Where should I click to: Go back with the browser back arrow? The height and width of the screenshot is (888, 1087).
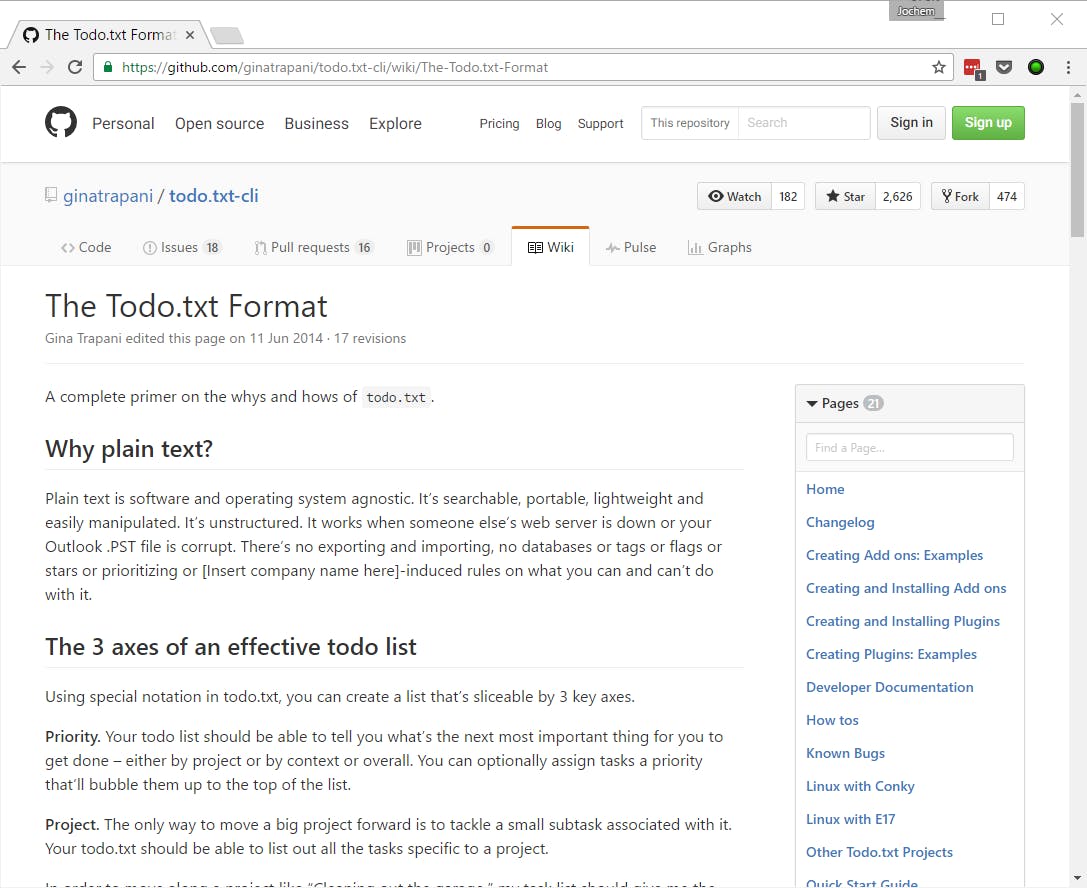point(19,67)
